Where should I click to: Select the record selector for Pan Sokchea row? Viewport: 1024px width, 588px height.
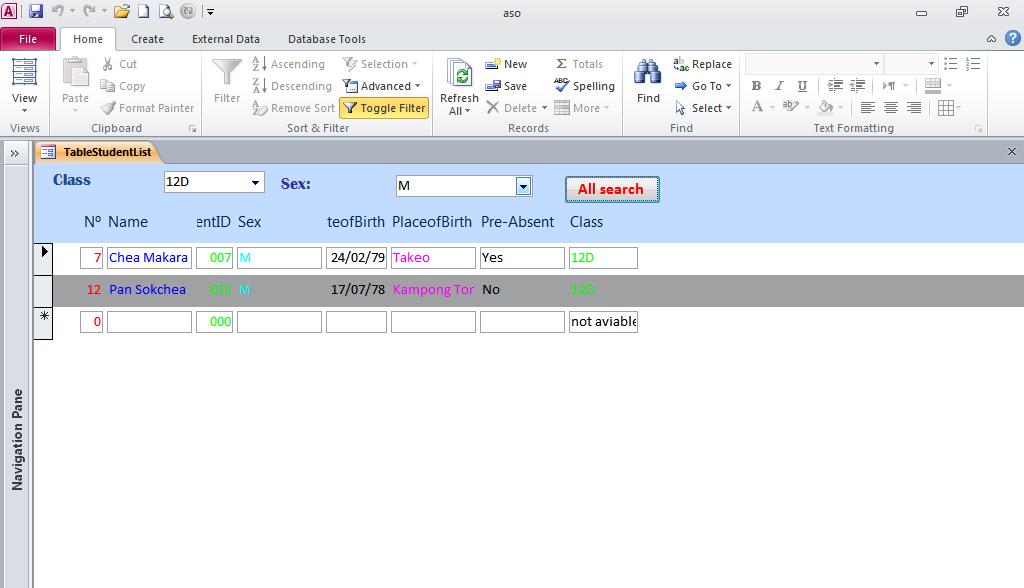point(43,290)
